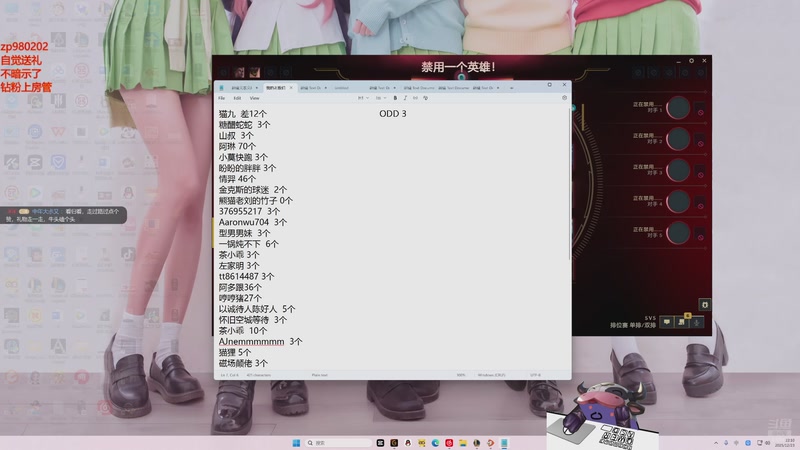Select opponent 1 ban portrait
This screenshot has height=450, width=800.
point(678,108)
